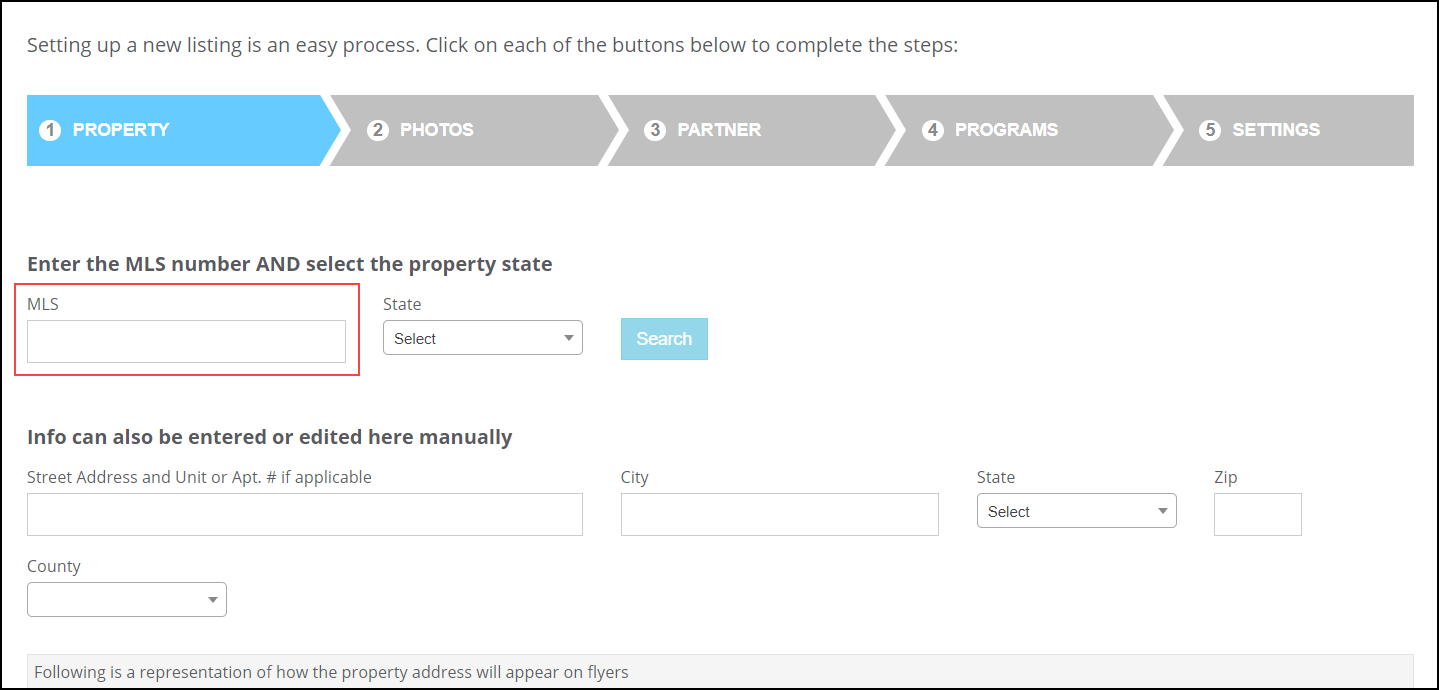Click into the MLS number field
Screen dimensions: 1439x690
(186, 341)
